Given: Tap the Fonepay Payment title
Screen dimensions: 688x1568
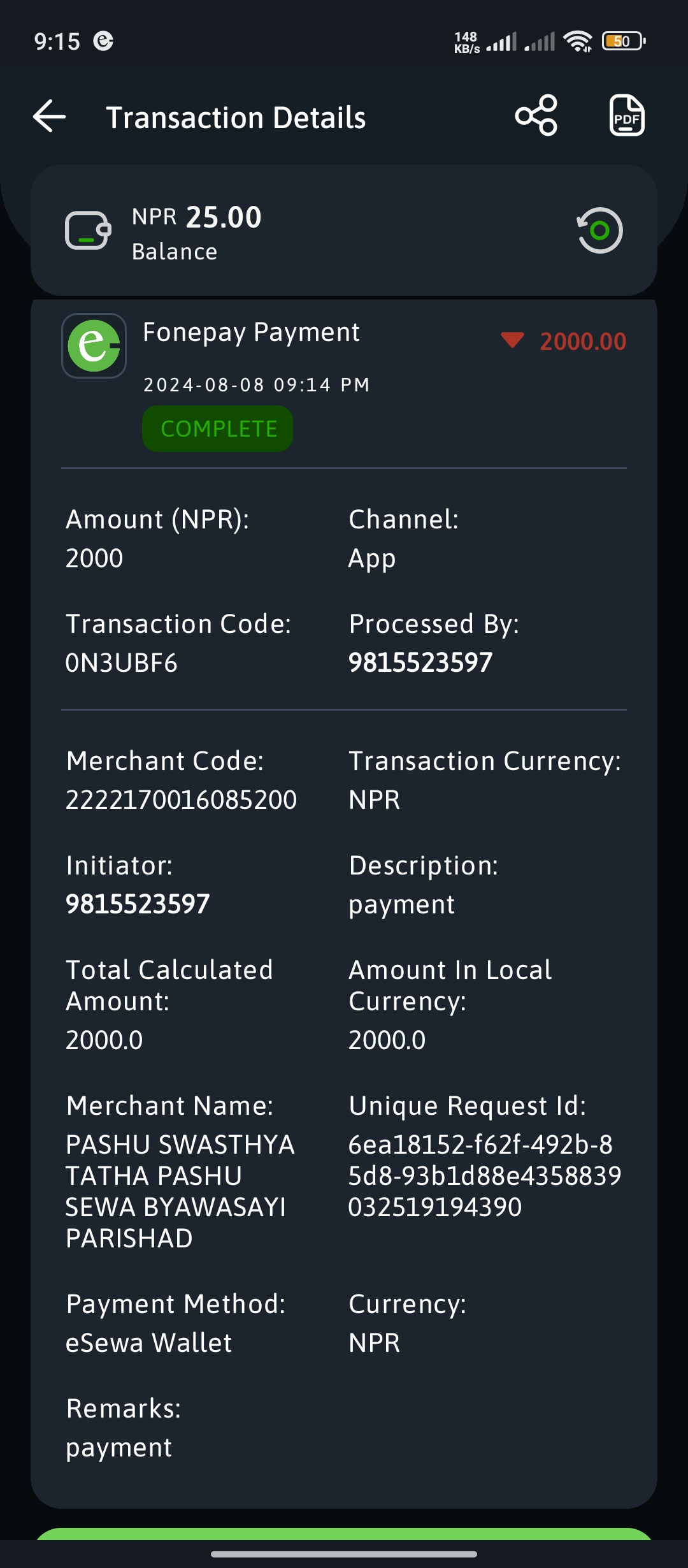Looking at the screenshot, I should tap(251, 332).
